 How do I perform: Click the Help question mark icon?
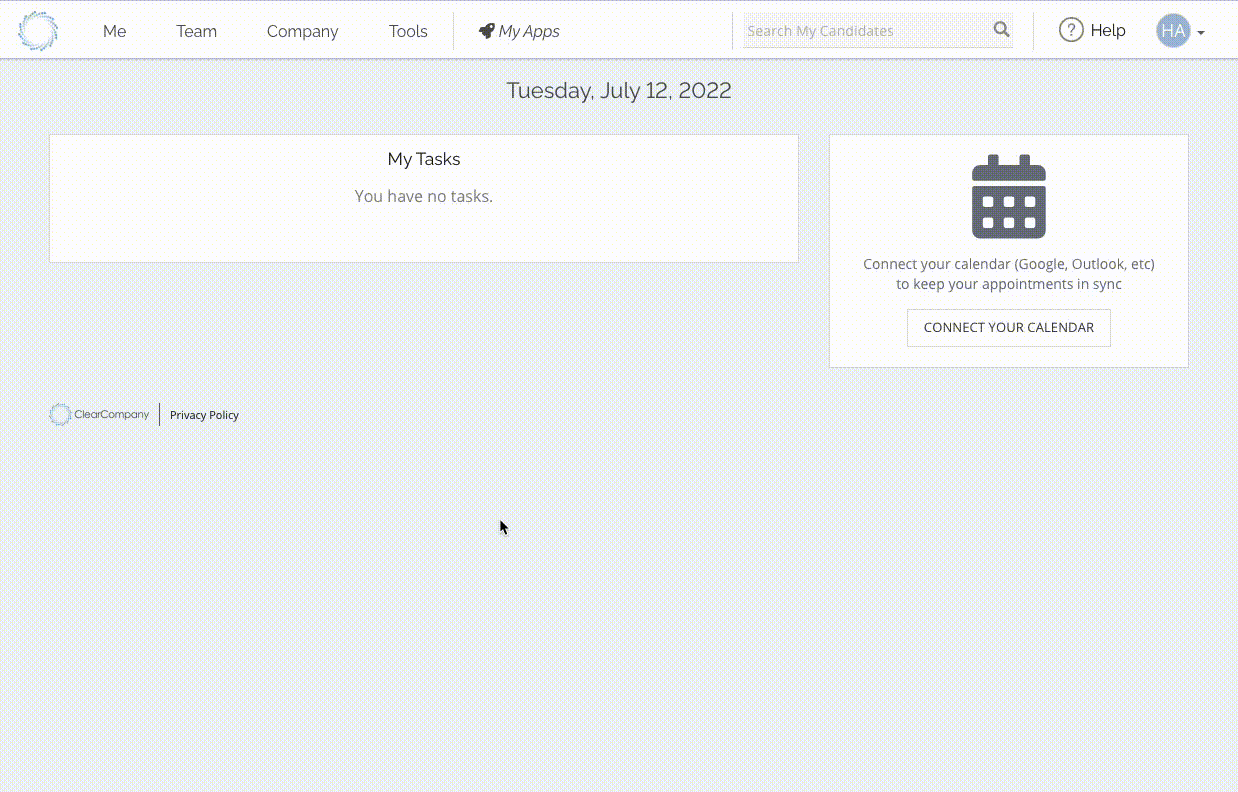(x=1071, y=31)
